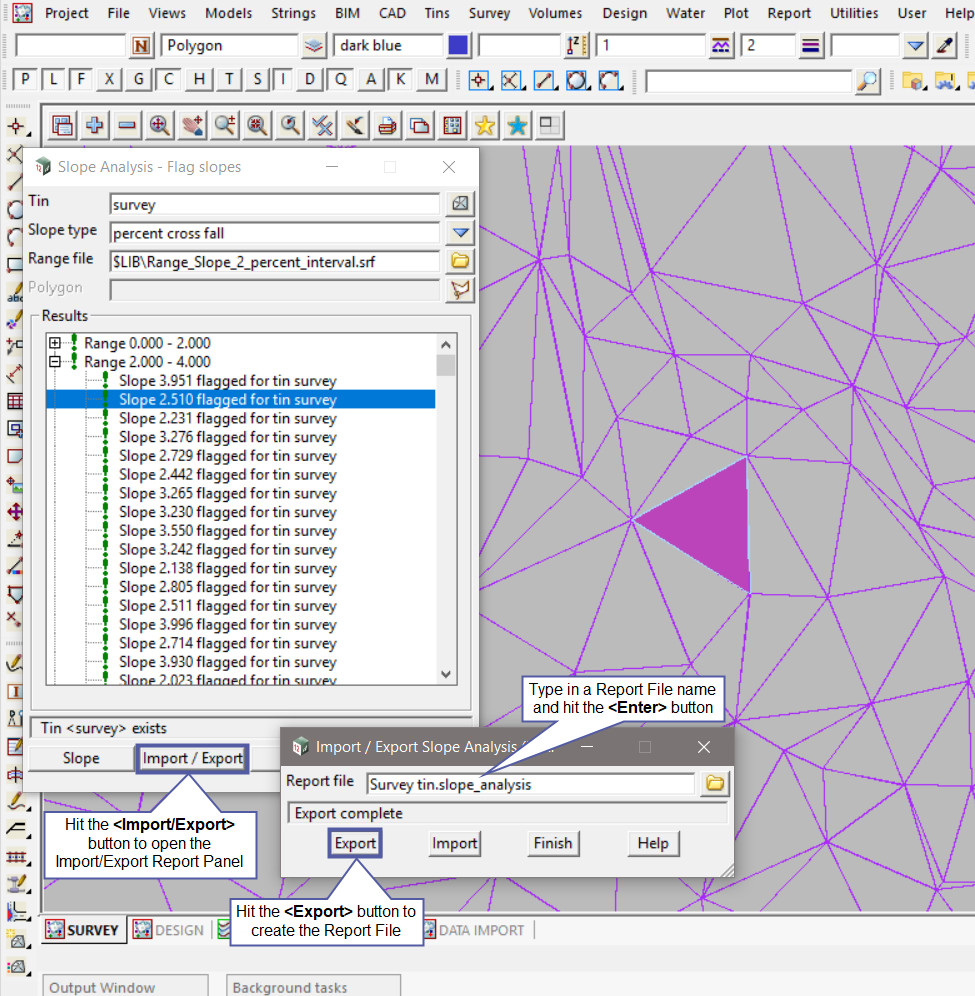Click the plus icon in view toolbar

pos(95,125)
